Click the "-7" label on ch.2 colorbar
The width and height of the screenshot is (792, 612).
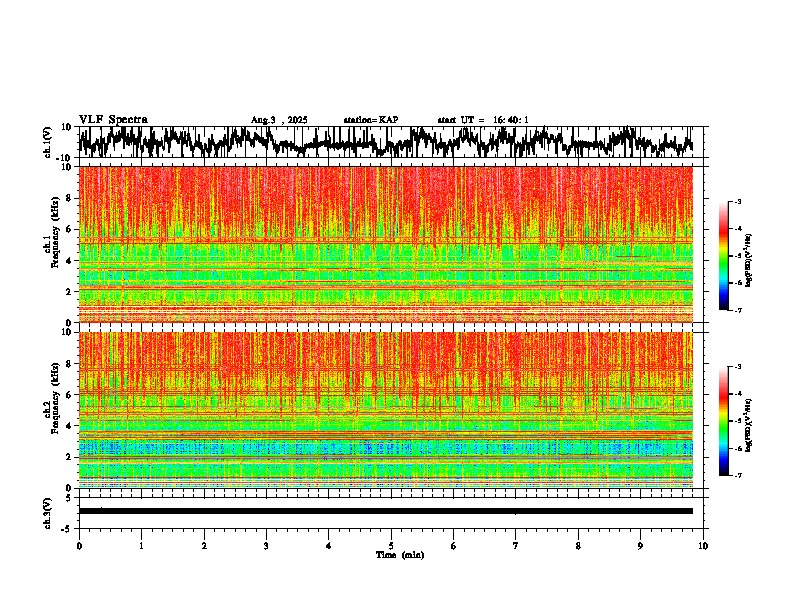pos(738,475)
